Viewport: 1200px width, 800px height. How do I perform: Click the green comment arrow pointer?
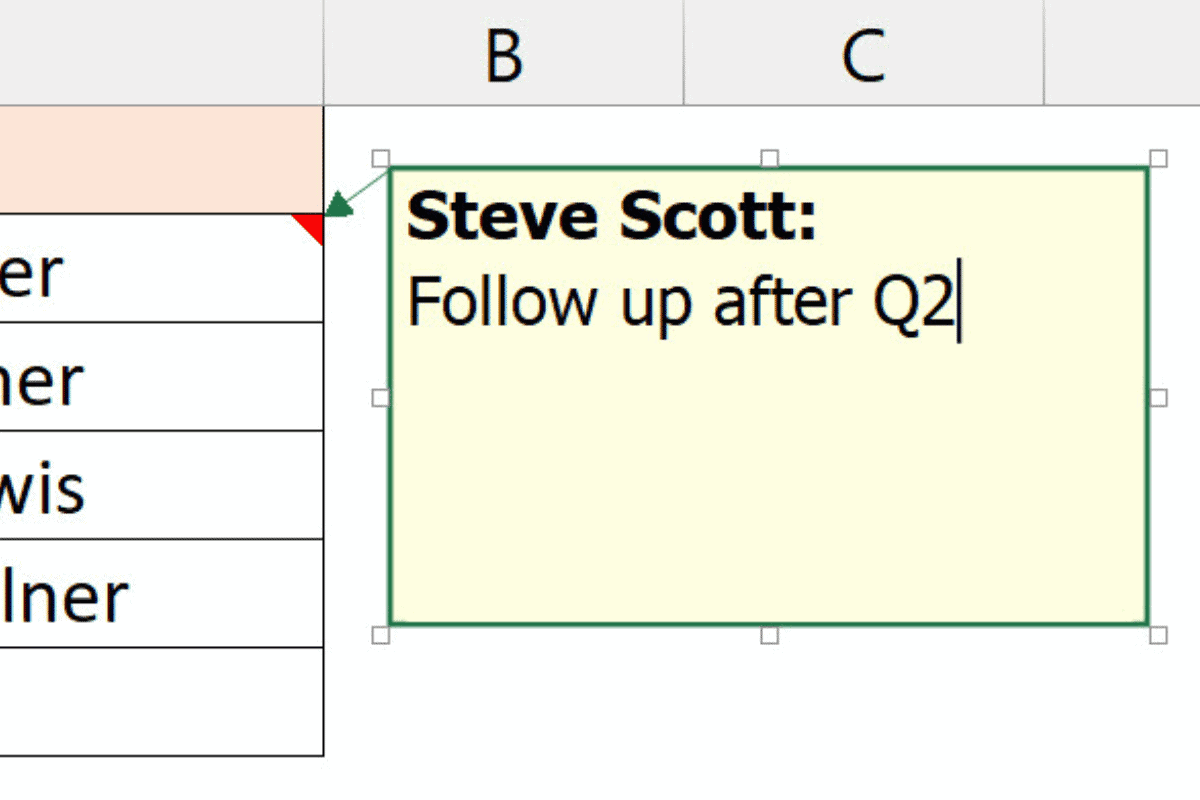coord(340,205)
